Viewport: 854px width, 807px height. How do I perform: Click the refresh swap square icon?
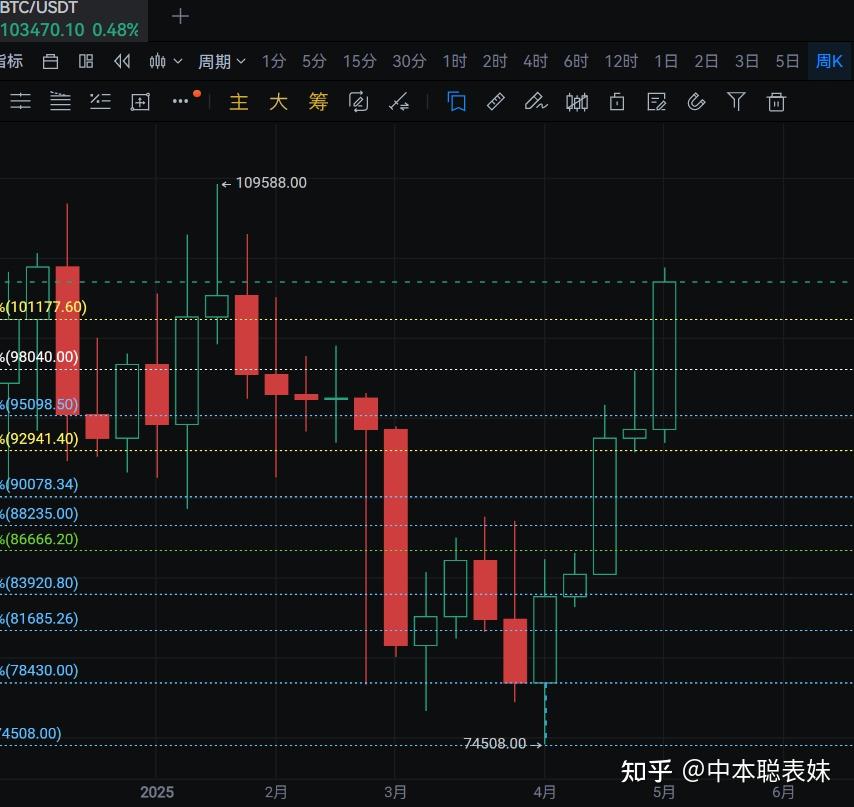[x=358, y=102]
